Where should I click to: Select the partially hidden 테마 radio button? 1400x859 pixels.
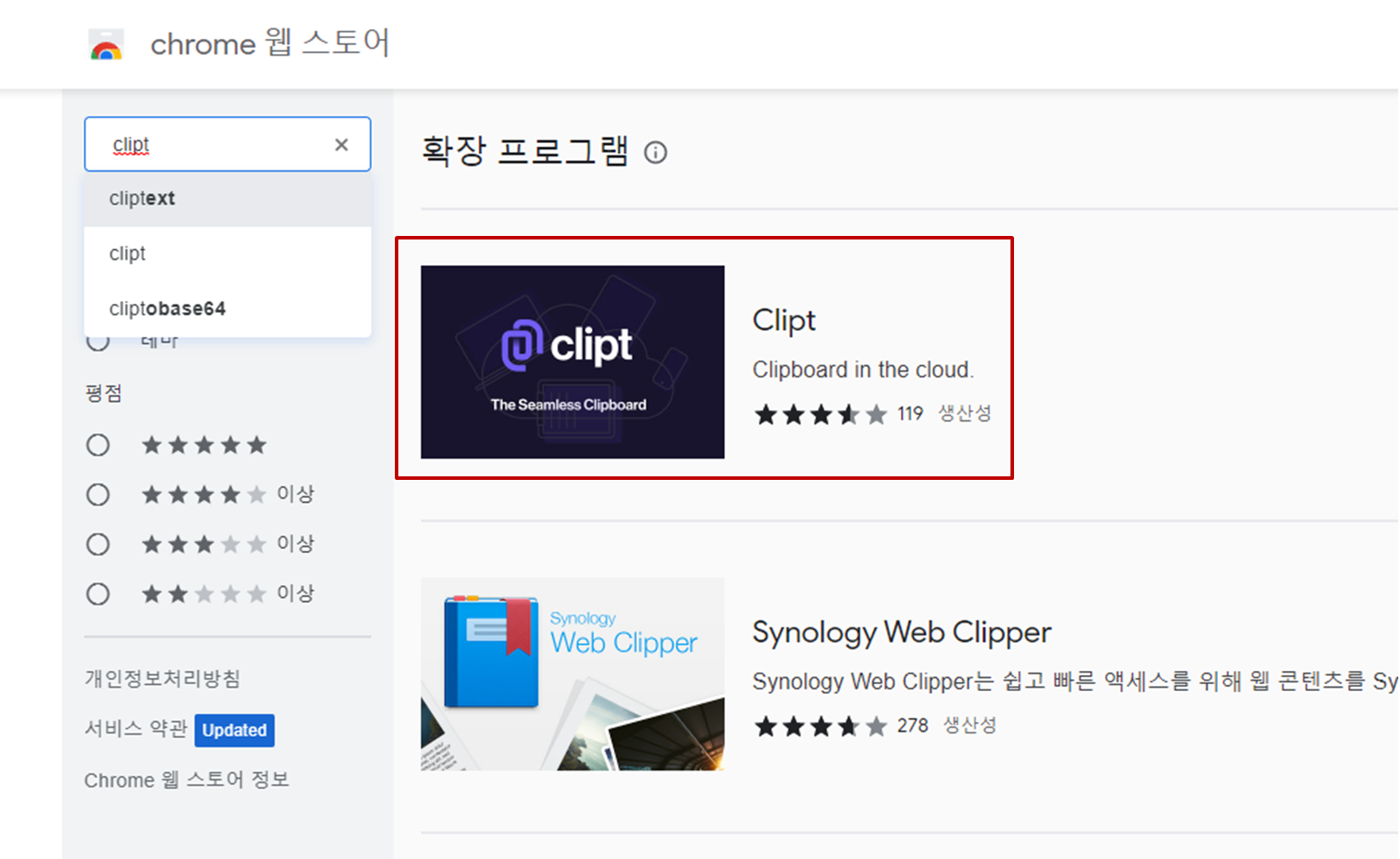click(x=98, y=343)
